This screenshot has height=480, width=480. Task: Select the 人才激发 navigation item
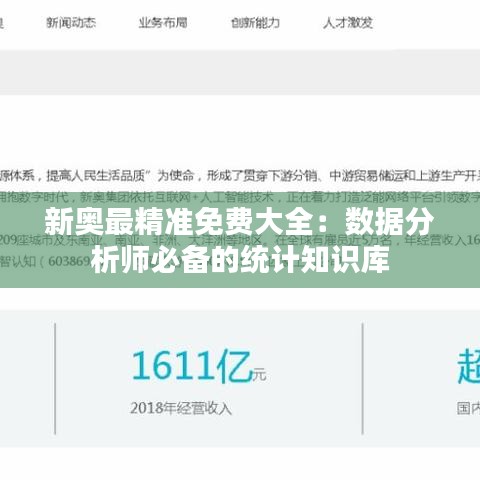pyautogui.click(x=348, y=23)
